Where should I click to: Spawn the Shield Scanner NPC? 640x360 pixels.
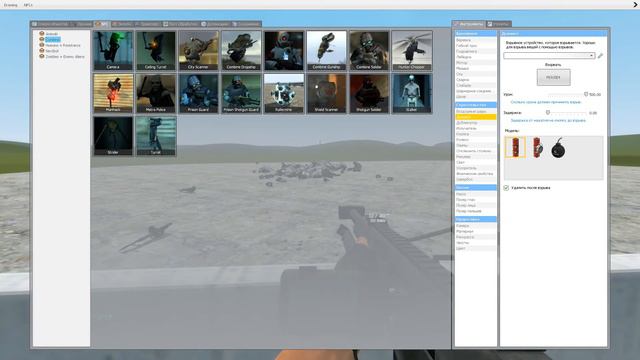coord(326,93)
